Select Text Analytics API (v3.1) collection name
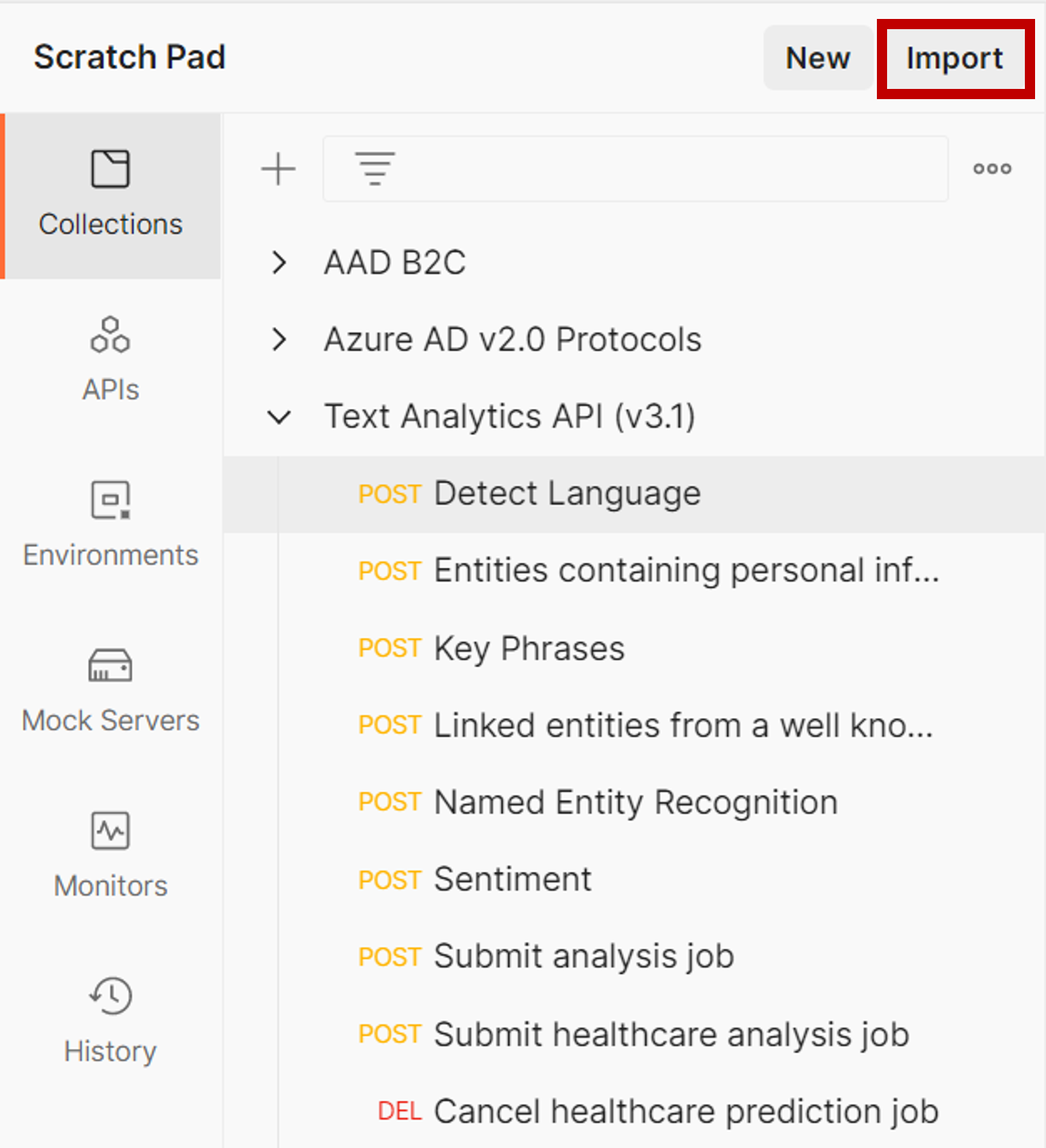The width and height of the screenshot is (1046, 1148). pos(510,417)
